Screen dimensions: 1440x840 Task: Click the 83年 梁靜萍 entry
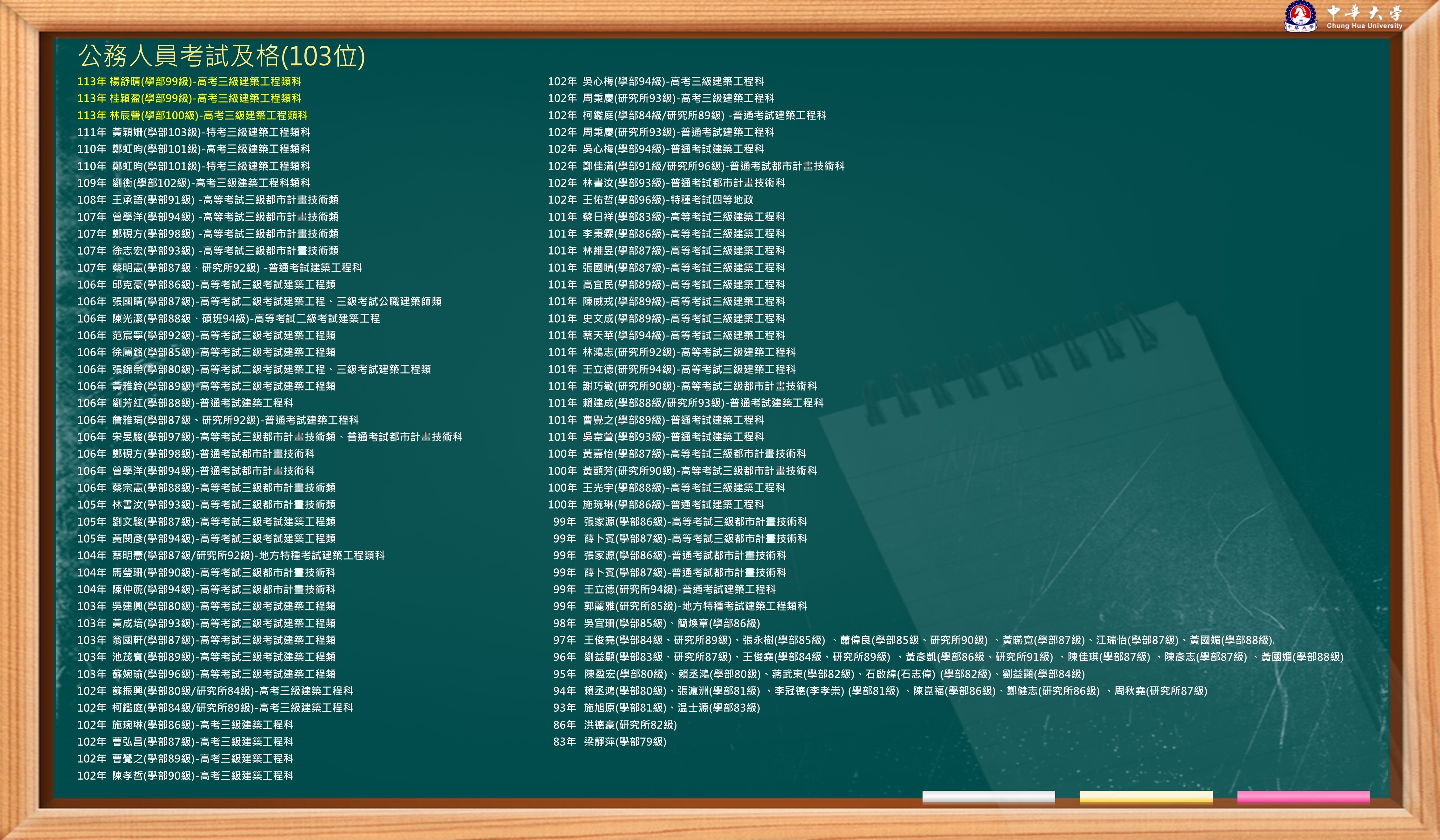(x=610, y=742)
